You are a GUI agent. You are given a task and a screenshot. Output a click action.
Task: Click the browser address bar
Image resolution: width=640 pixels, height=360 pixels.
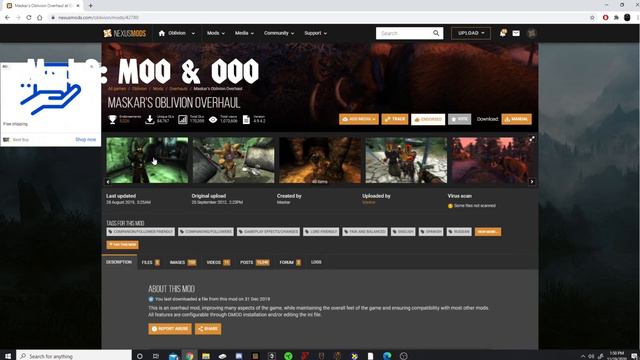point(318,18)
